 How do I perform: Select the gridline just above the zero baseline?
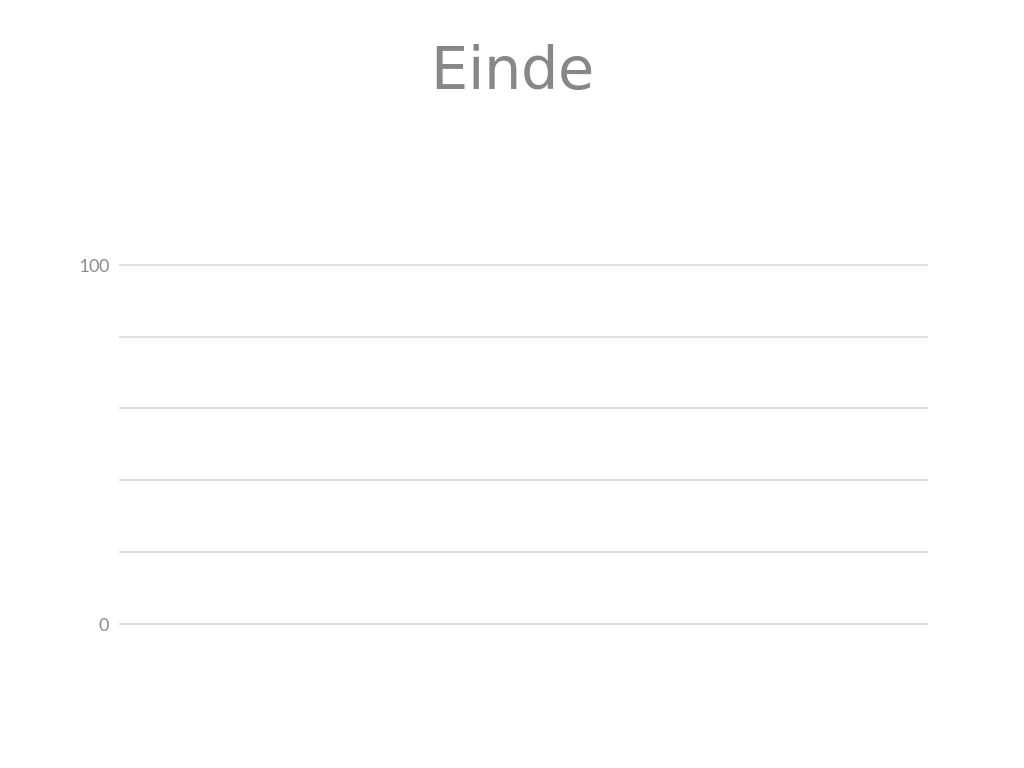[523, 552]
